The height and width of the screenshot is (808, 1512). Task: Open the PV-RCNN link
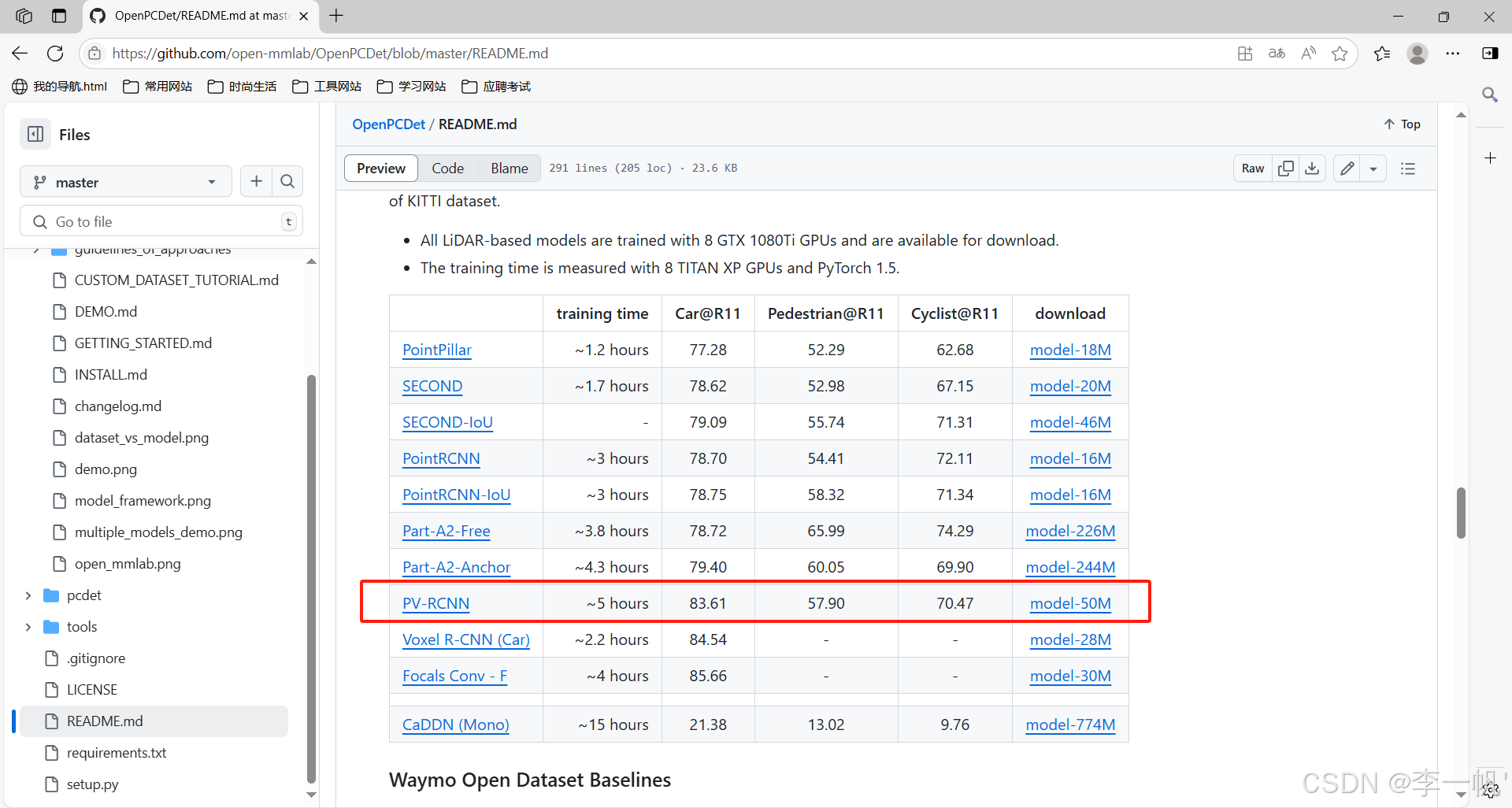coord(435,603)
